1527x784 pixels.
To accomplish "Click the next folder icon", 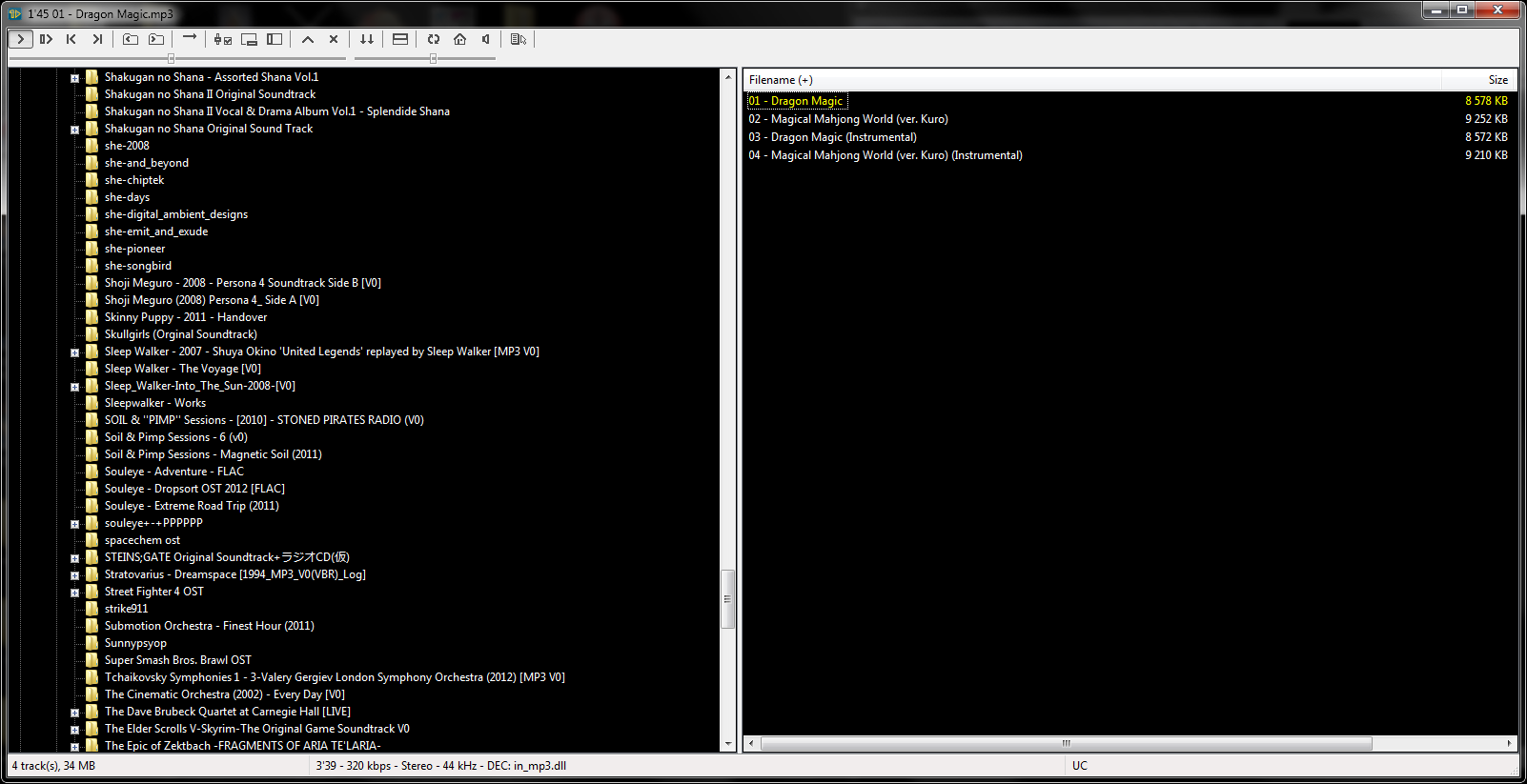I will pos(156,39).
